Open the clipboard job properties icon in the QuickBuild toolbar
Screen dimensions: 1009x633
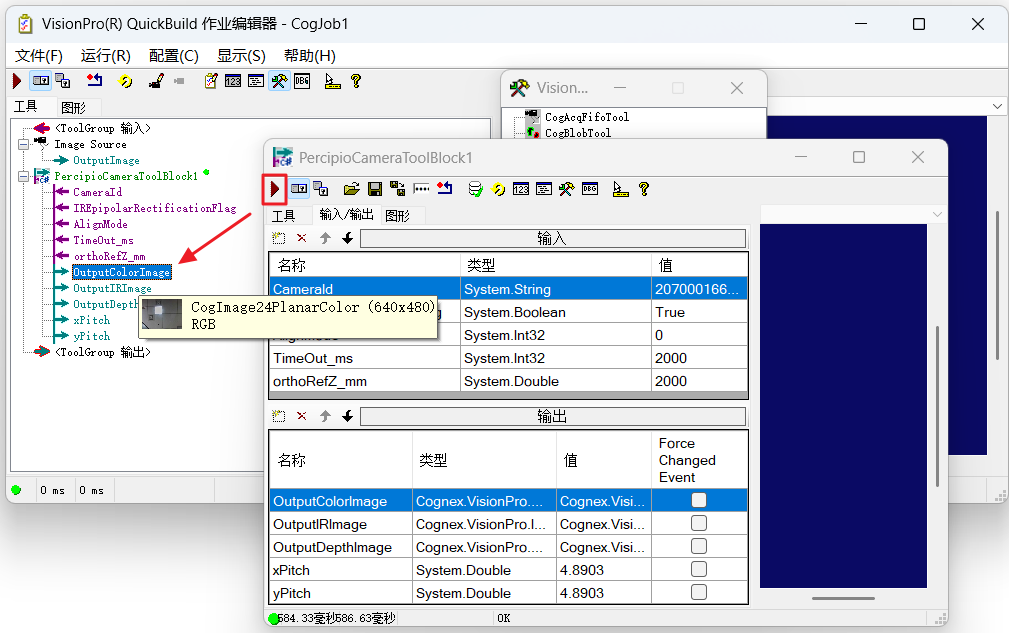click(210, 81)
